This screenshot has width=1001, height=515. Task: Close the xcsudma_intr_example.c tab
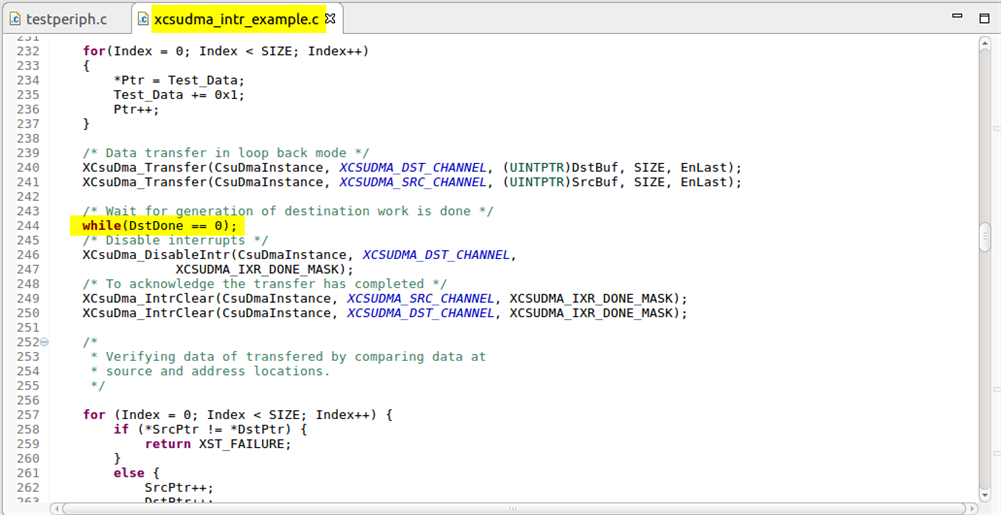point(331,18)
